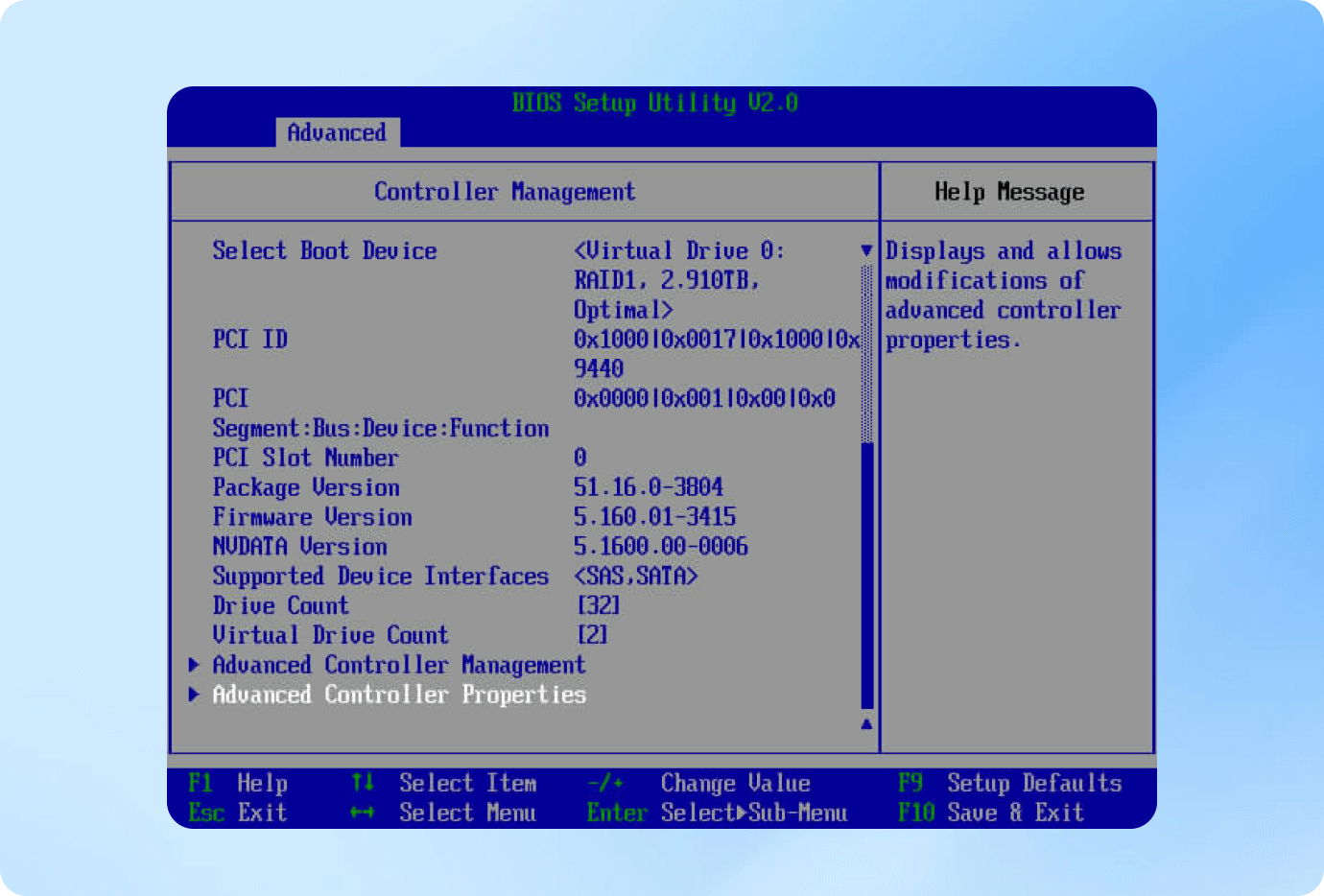The width and height of the screenshot is (1324, 896).
Task: Click the blue scrollbar thumb
Action: coord(867,576)
